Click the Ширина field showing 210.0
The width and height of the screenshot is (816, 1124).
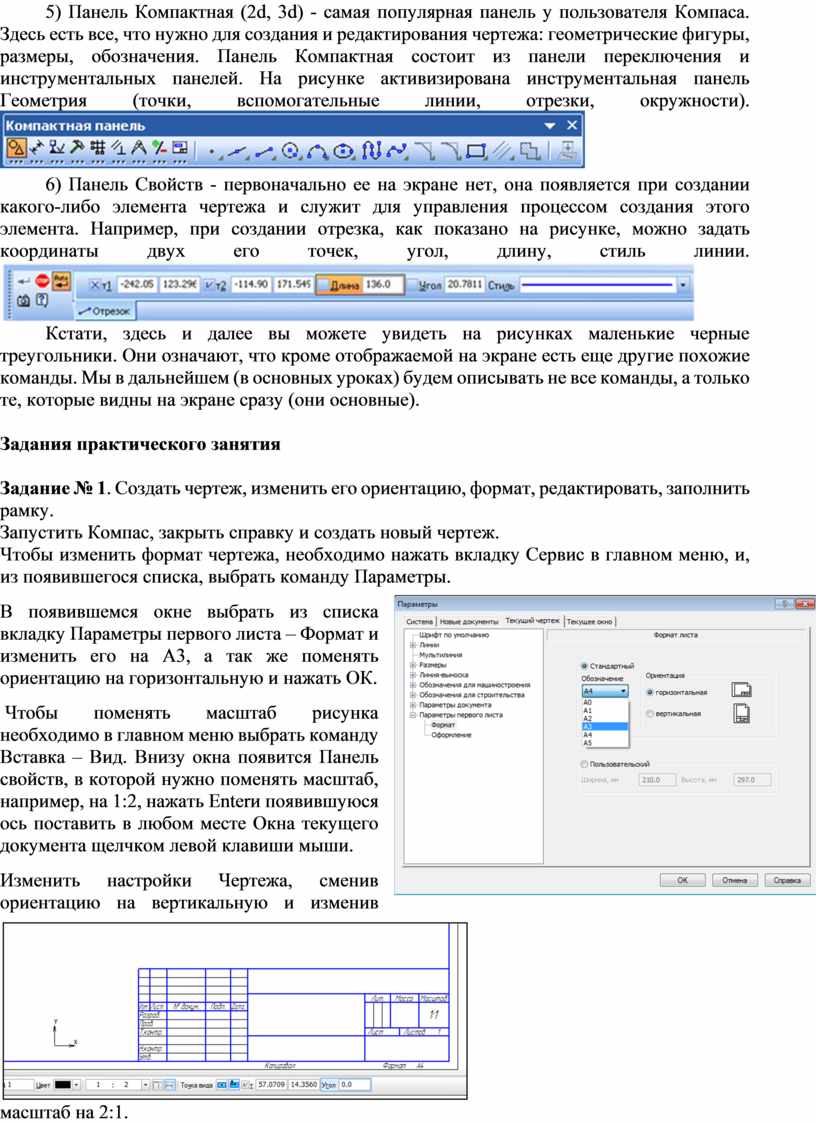click(x=657, y=779)
